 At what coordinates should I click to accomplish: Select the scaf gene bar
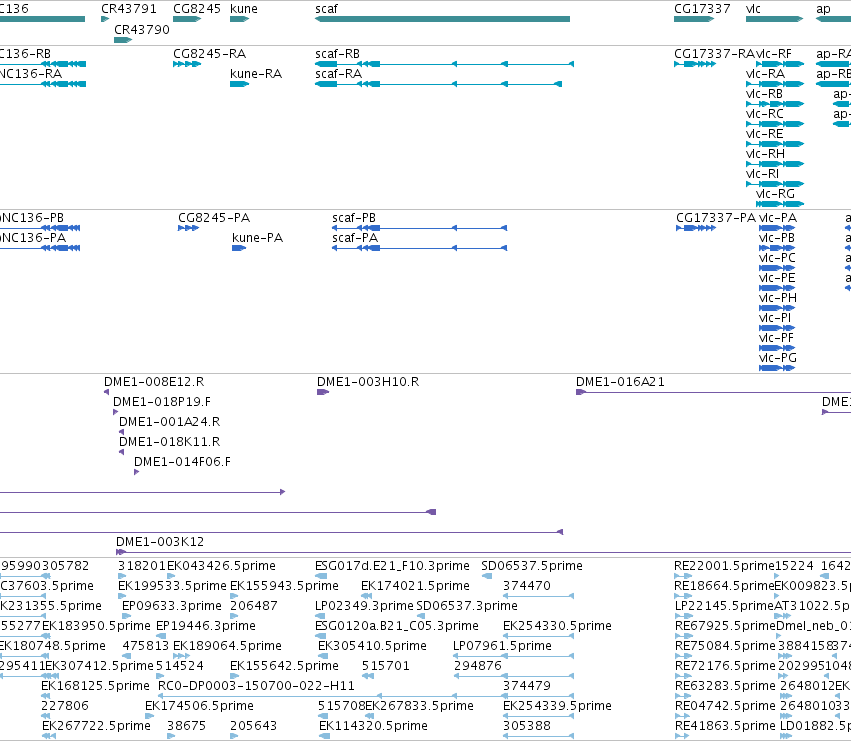[x=442, y=19]
